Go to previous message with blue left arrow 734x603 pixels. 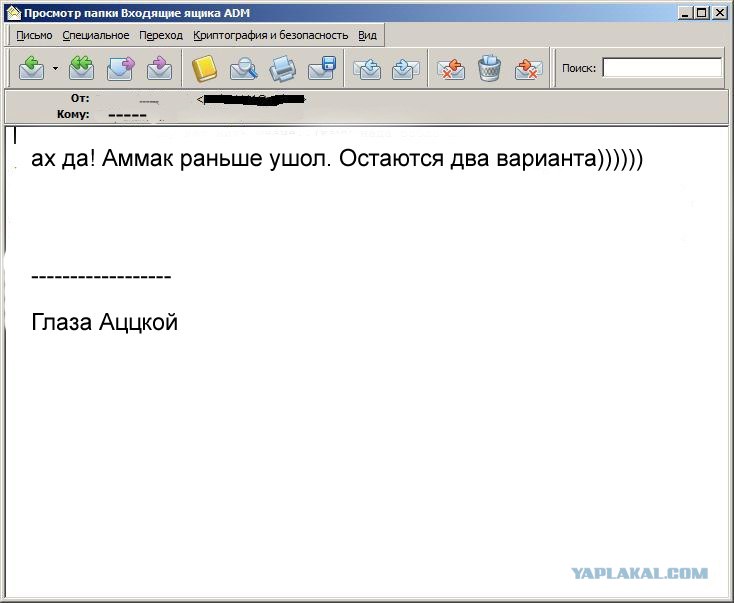click(x=367, y=69)
